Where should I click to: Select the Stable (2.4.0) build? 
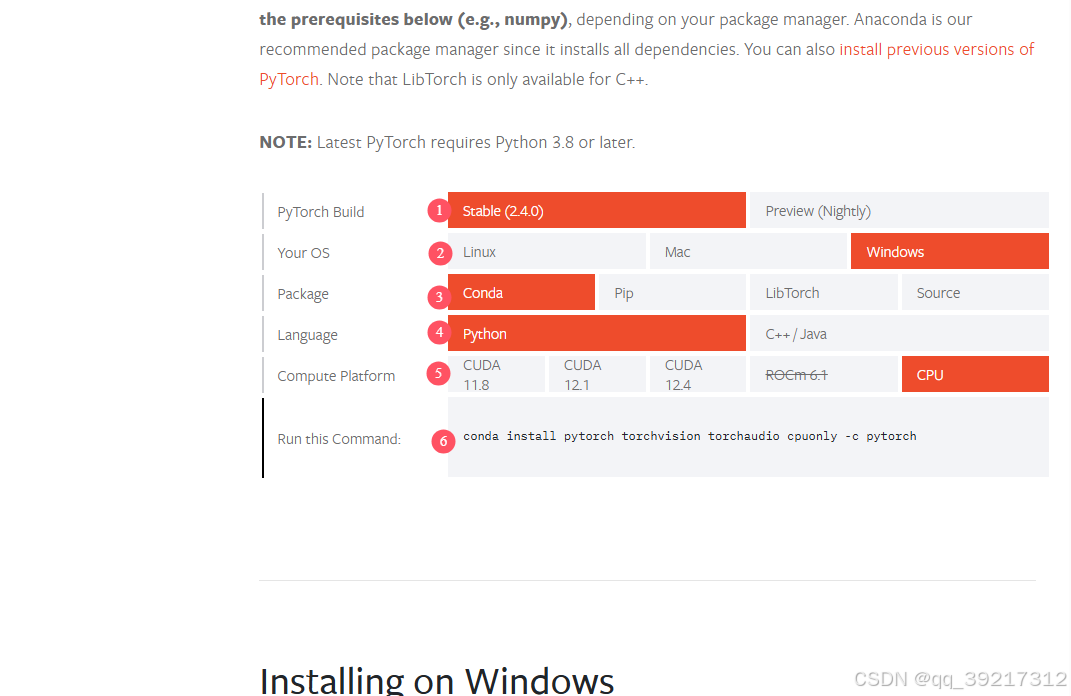coord(596,210)
